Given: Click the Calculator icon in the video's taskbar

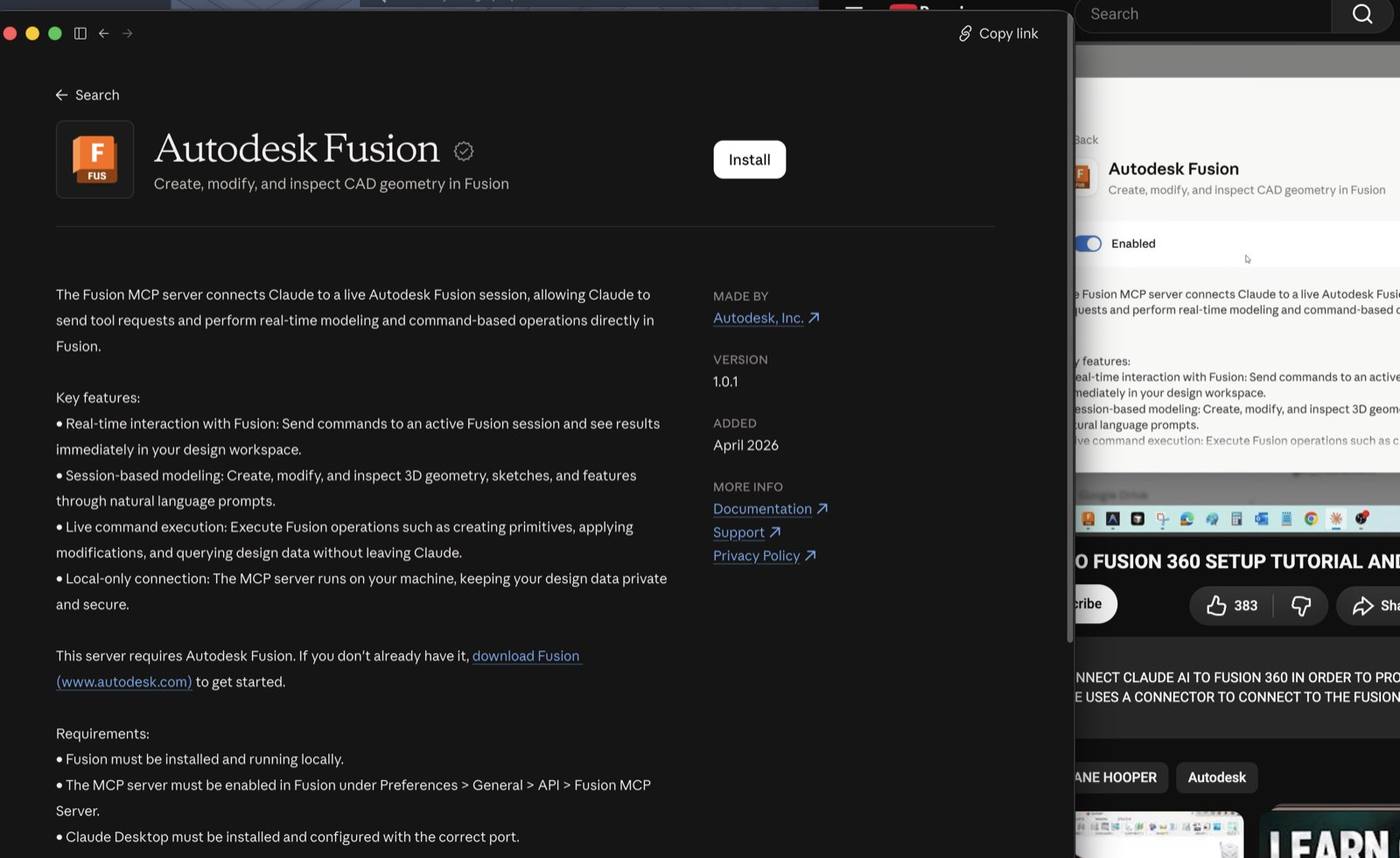Looking at the screenshot, I should [x=1236, y=518].
